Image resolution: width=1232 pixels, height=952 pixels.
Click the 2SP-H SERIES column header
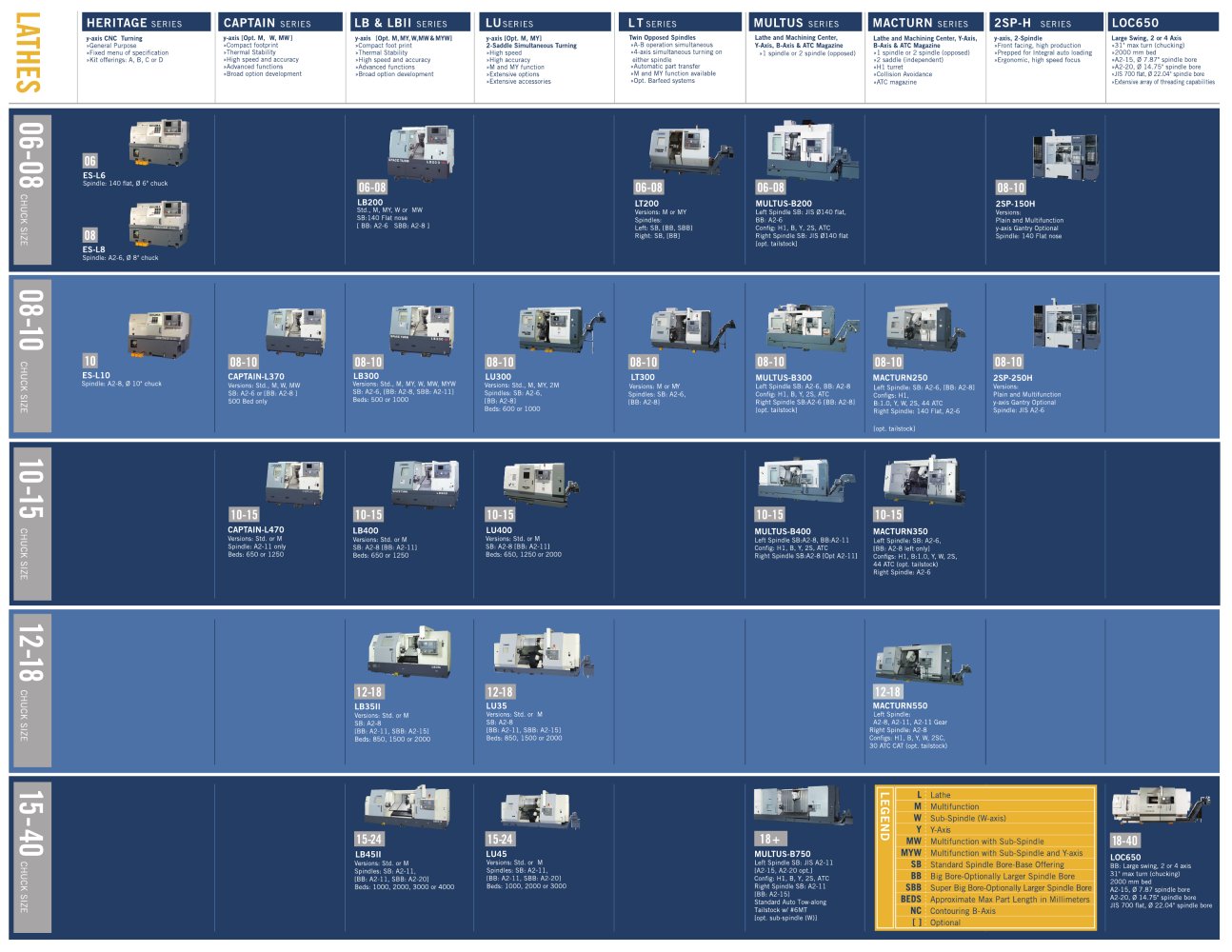[1046, 22]
